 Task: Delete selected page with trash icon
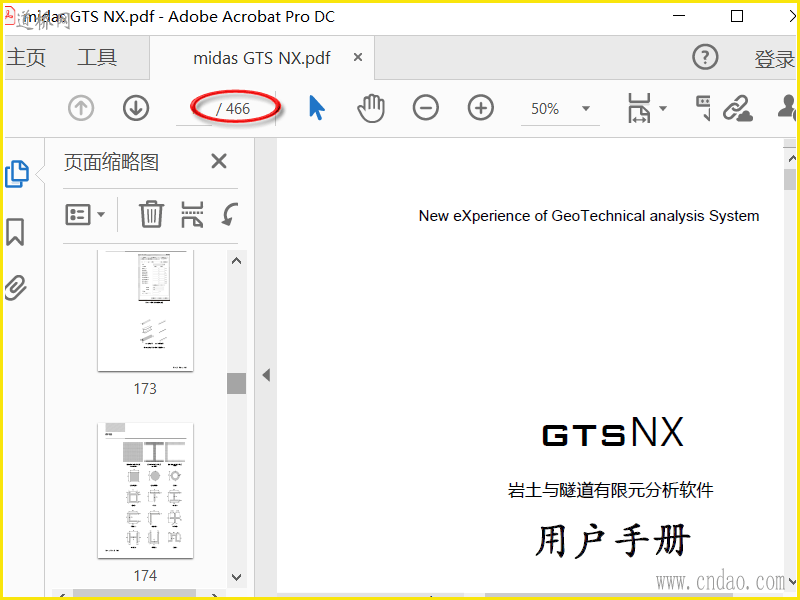click(x=152, y=214)
